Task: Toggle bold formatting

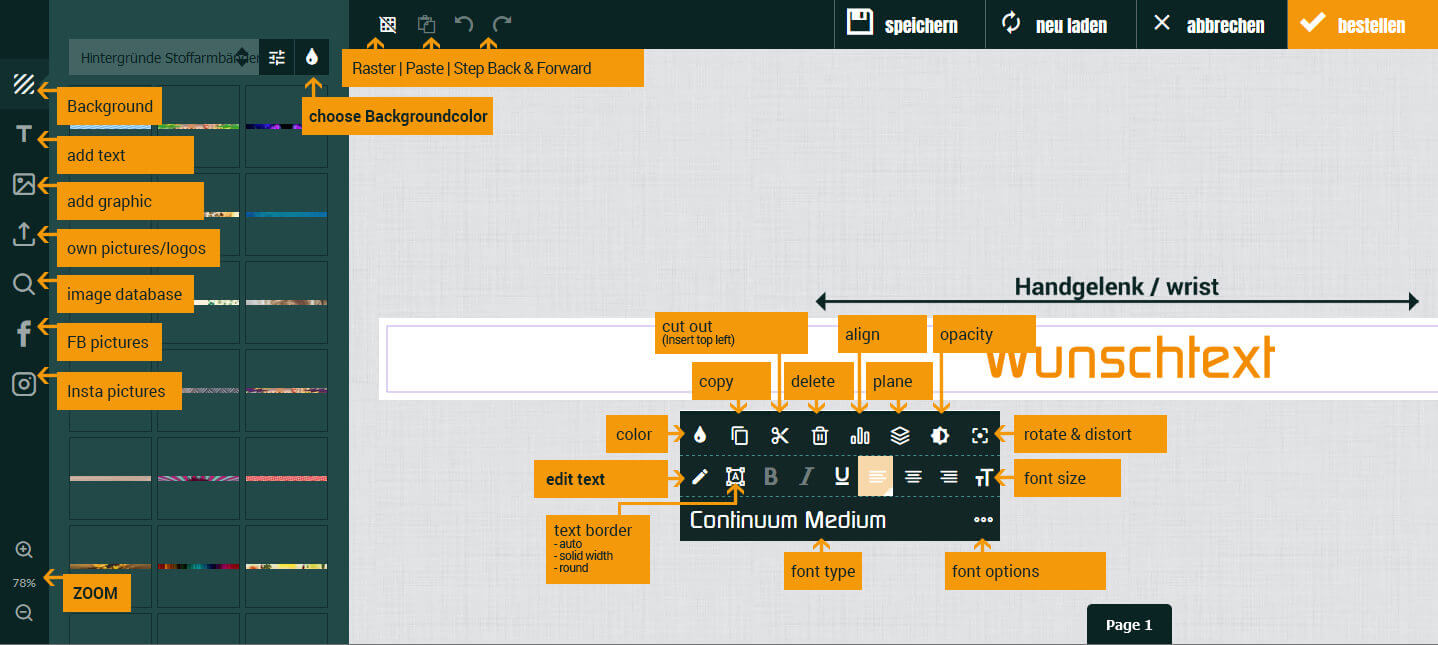Action: pyautogui.click(x=770, y=477)
